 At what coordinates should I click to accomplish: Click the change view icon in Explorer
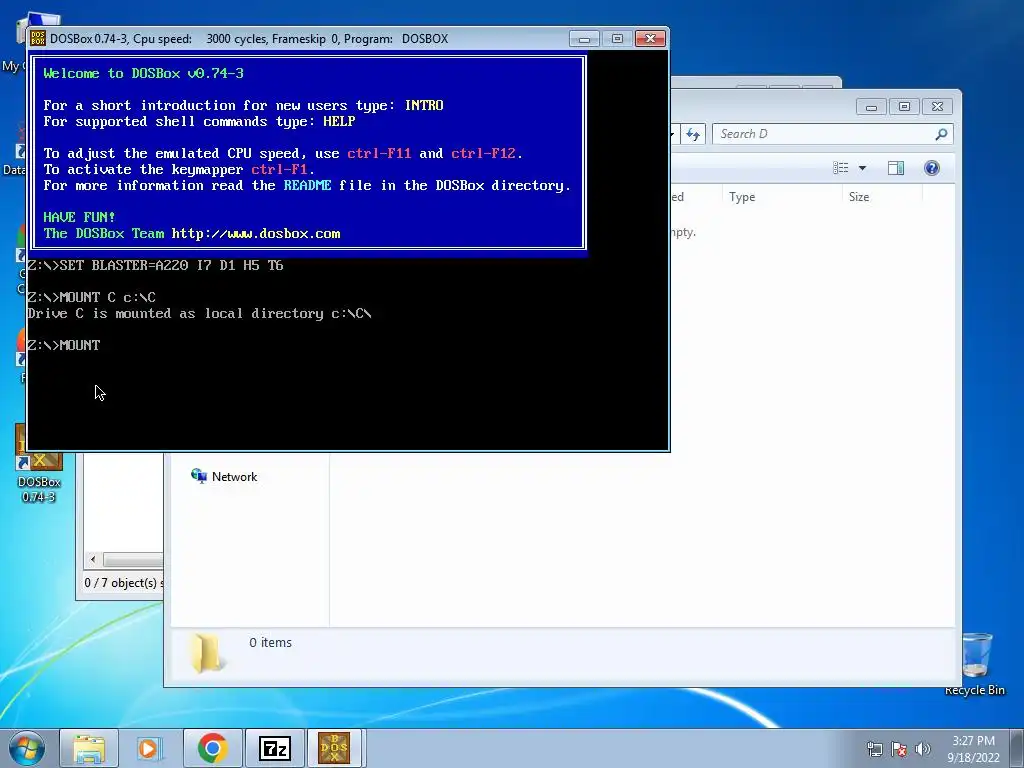tap(841, 168)
